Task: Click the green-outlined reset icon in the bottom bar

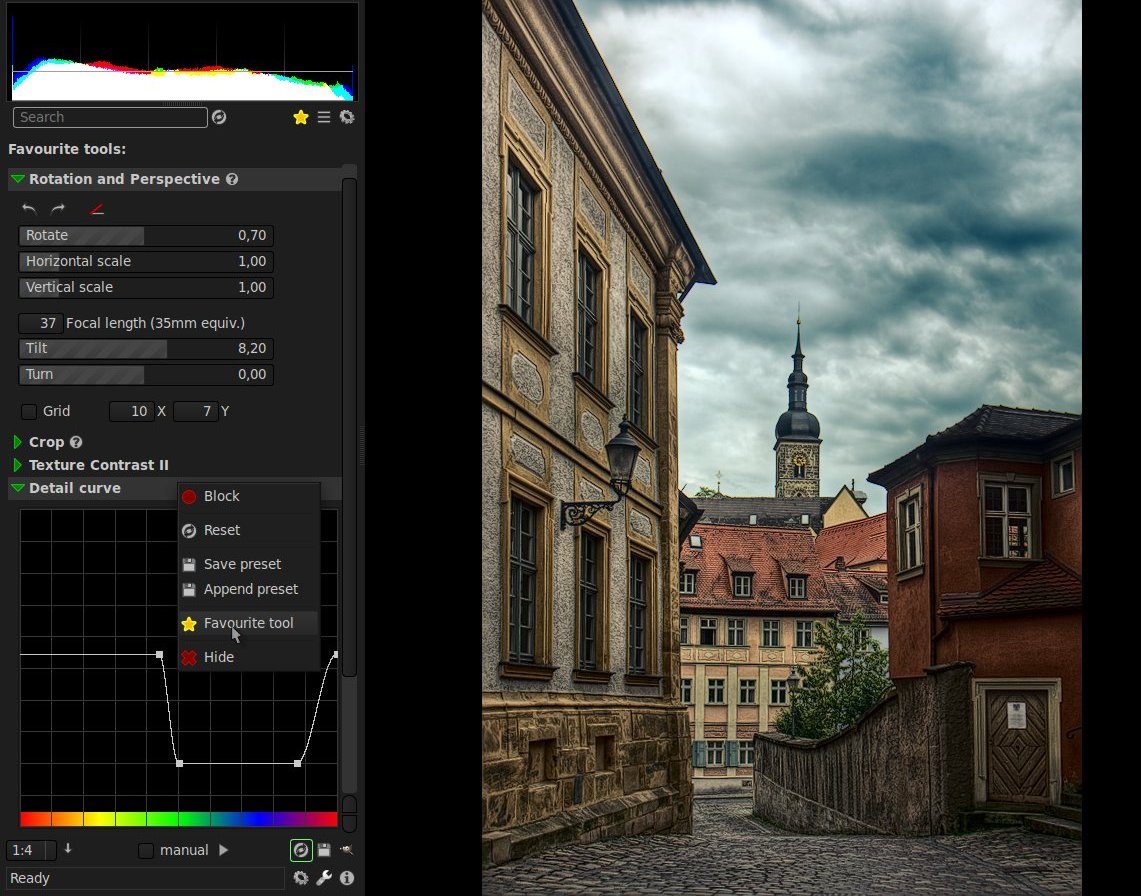Action: tap(301, 849)
